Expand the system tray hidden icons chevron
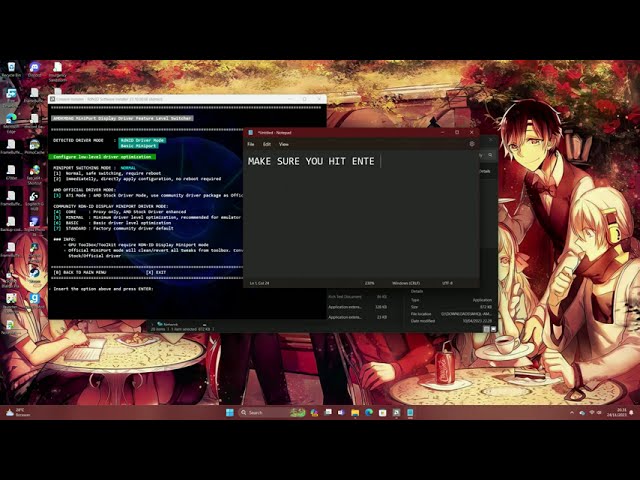Screen dimensions: 640x480 (x=572, y=413)
